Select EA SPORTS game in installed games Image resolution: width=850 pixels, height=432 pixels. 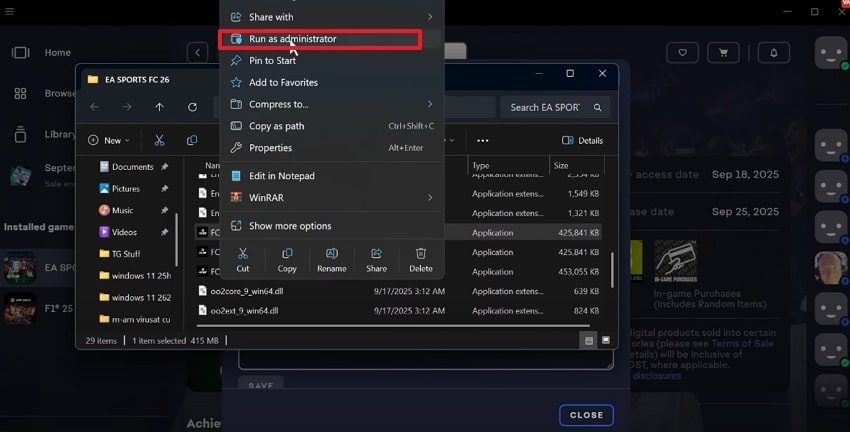coord(38,268)
